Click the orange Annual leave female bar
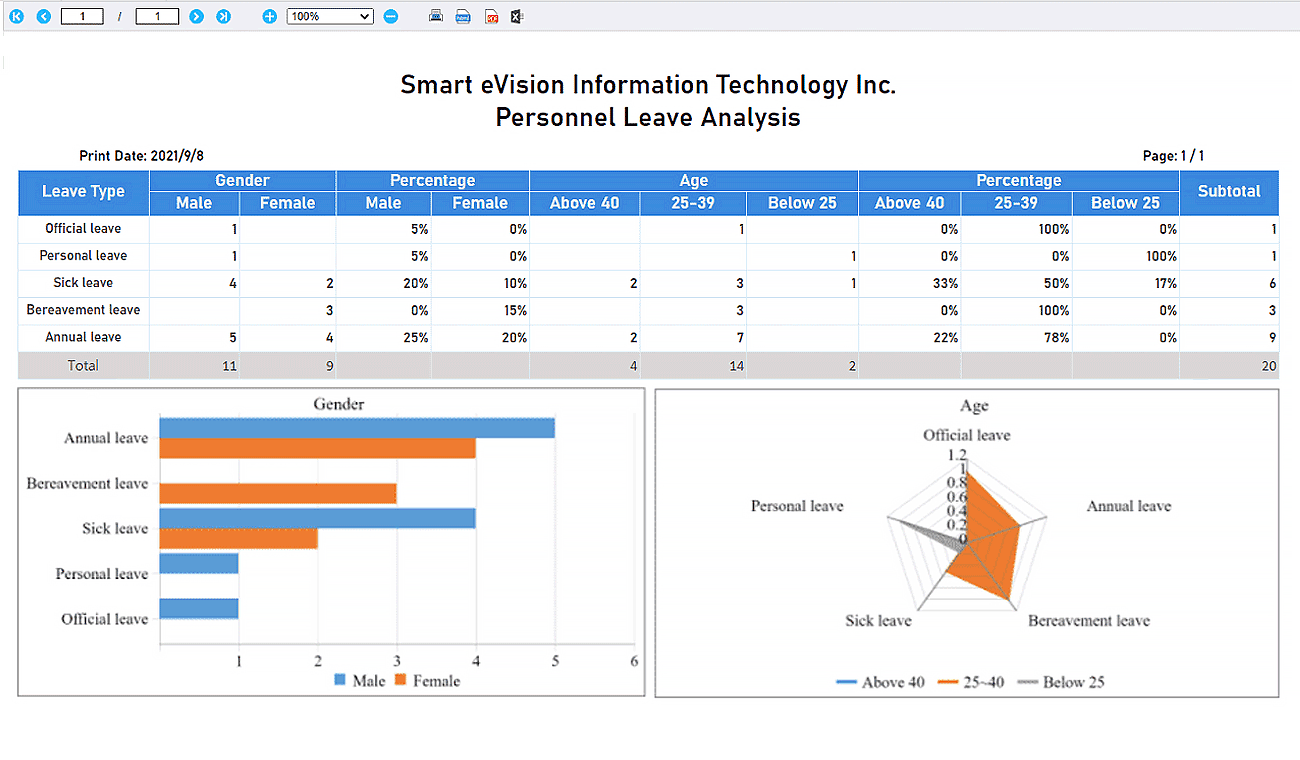Viewport: 1300px width, 760px height. 317,448
